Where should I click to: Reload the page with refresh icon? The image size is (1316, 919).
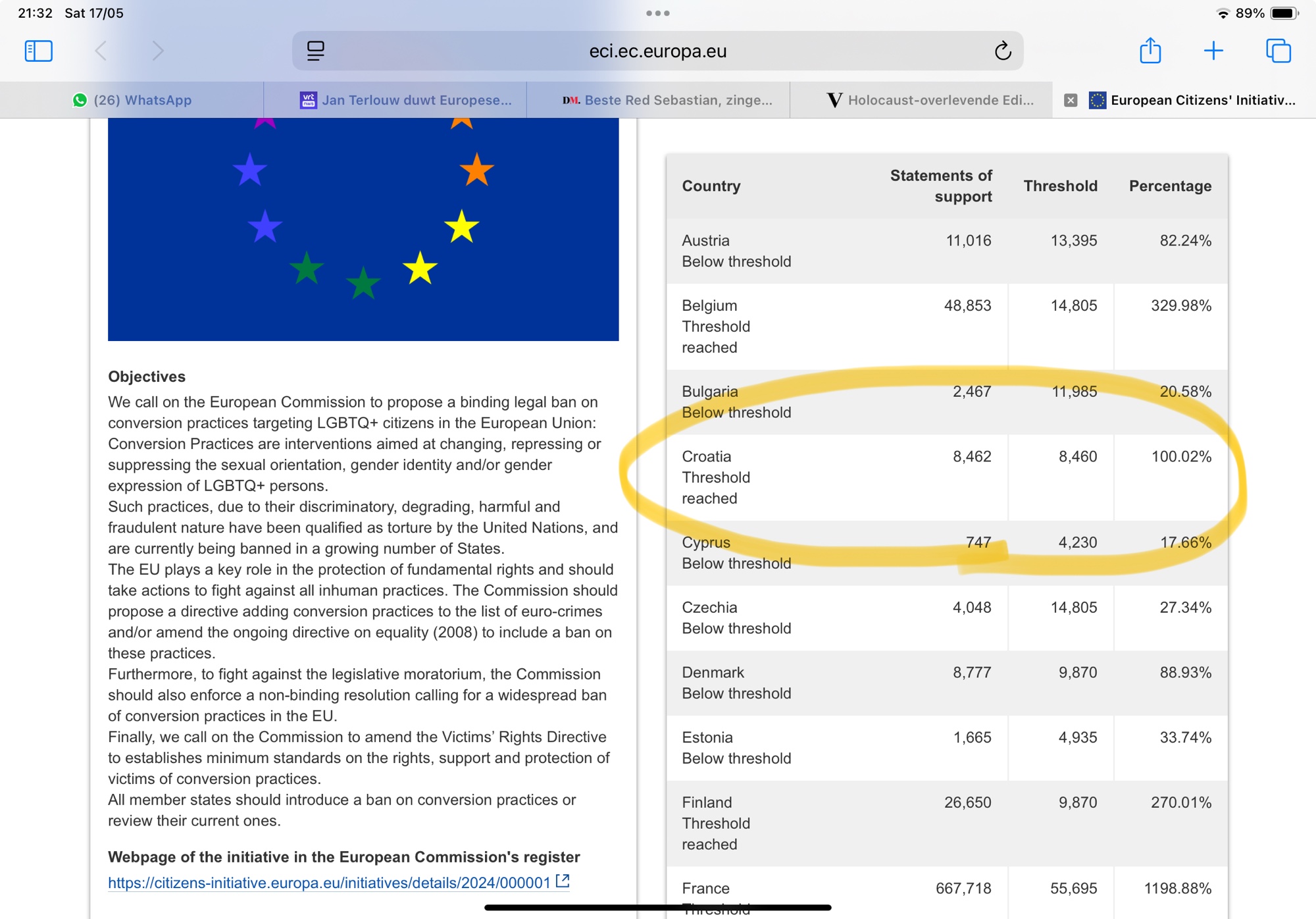click(1002, 51)
